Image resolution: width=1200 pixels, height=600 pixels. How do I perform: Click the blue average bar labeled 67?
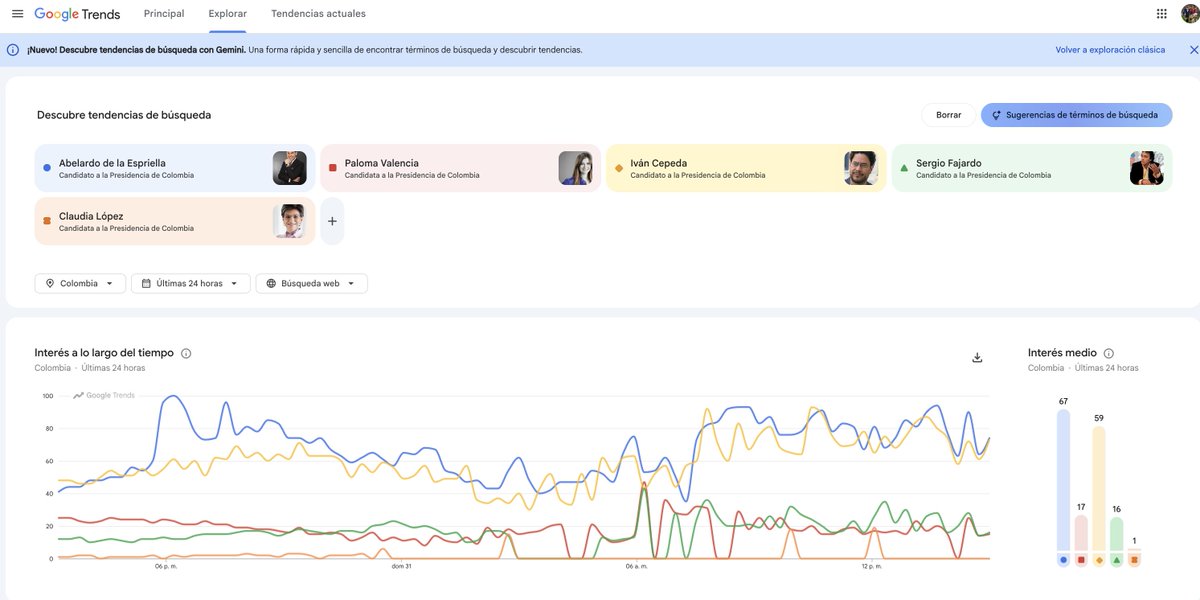(x=1063, y=480)
